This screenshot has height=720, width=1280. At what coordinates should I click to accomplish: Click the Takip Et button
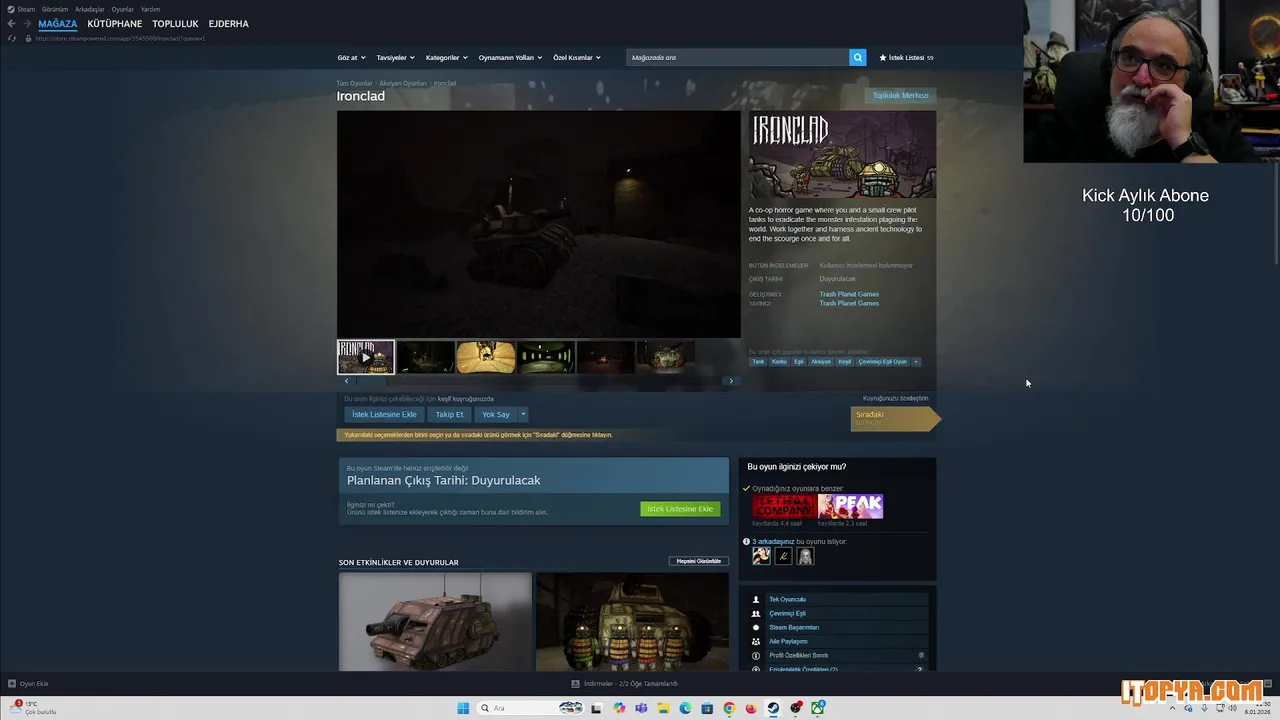pyautogui.click(x=449, y=414)
